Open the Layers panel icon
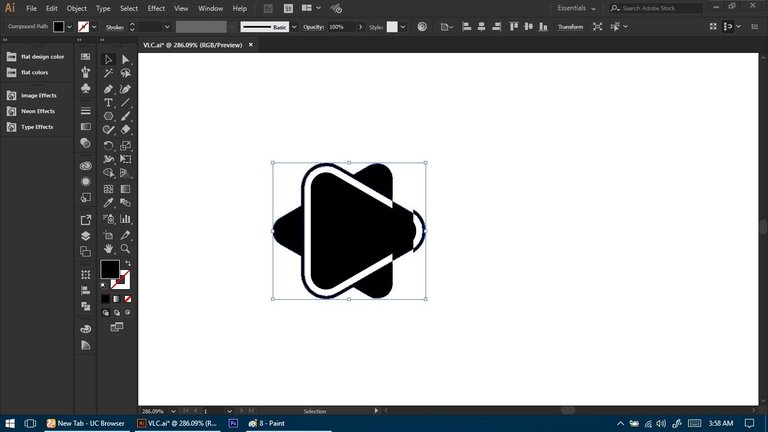 pos(86,236)
